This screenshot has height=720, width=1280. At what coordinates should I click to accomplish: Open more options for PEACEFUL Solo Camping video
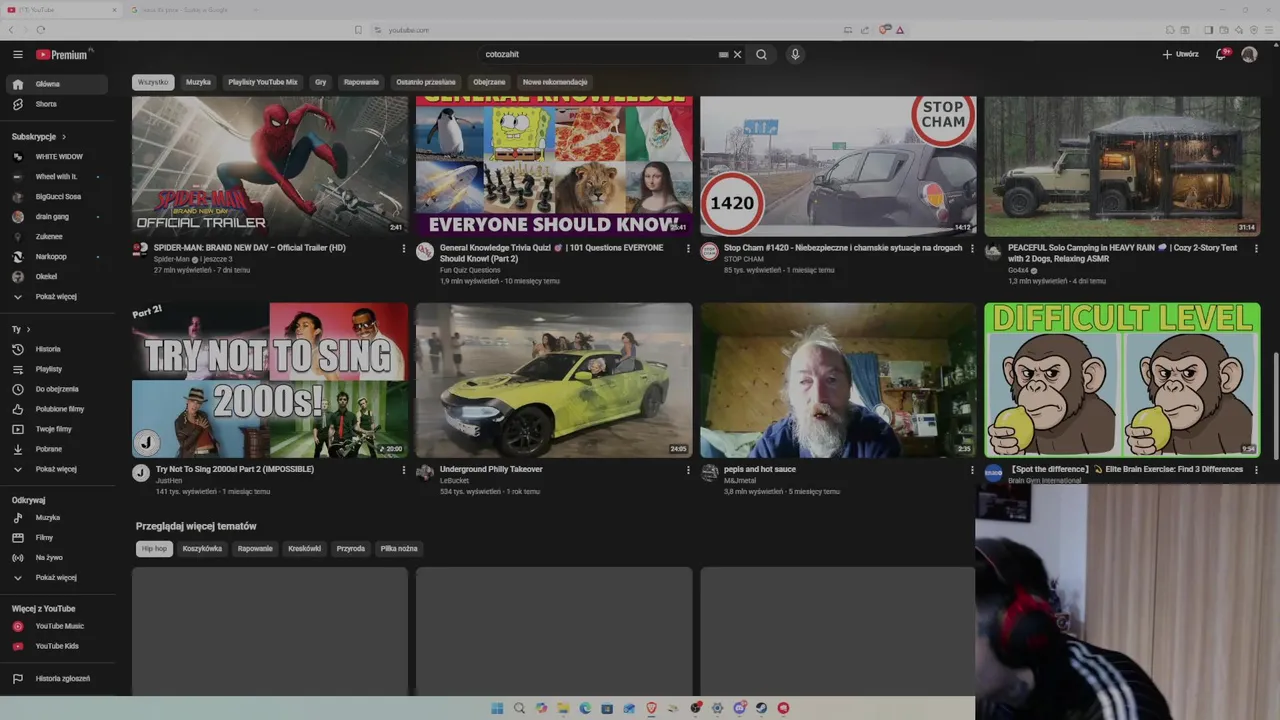[x=1256, y=248]
